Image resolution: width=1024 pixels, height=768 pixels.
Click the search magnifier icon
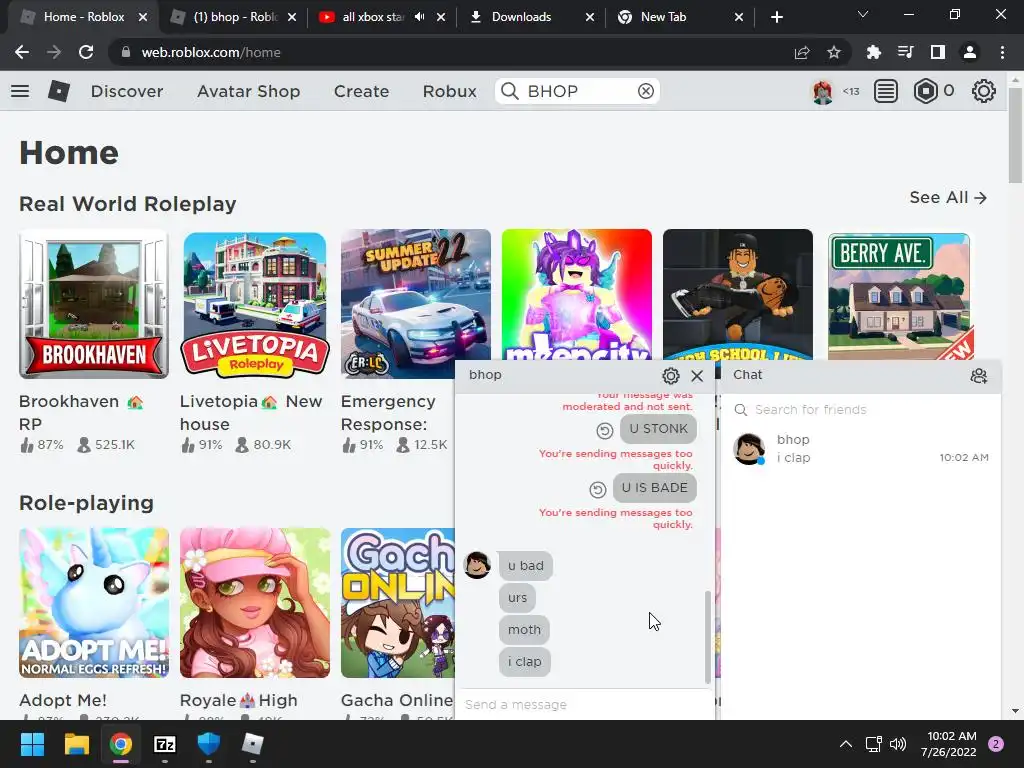[510, 91]
